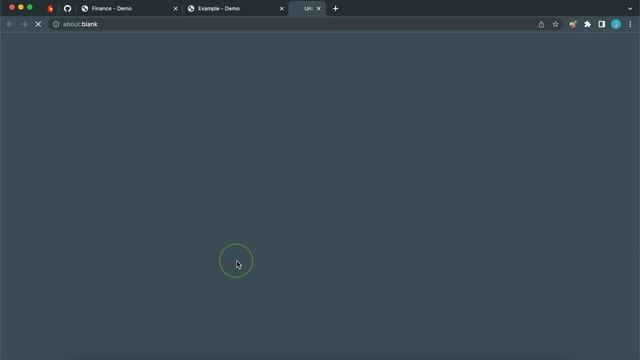
Task: Share this page icon
Action: (x=541, y=24)
